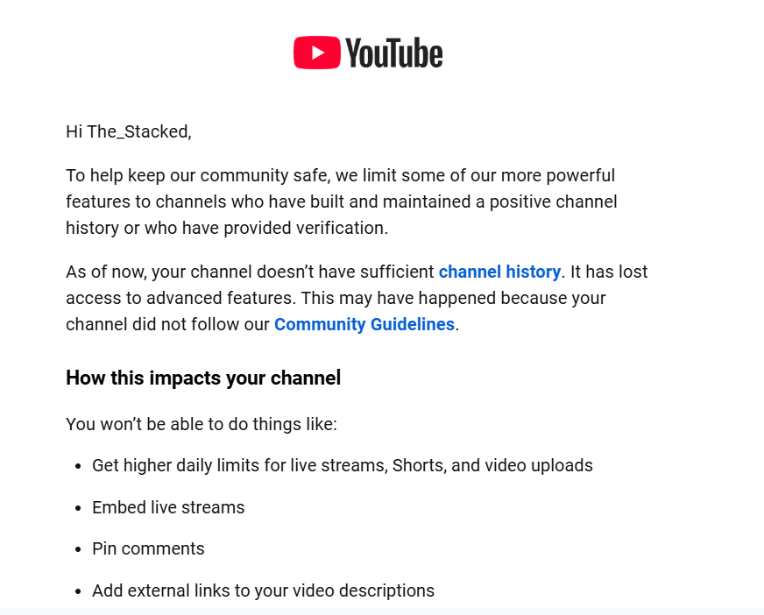Click the Embed live streams bullet item
Image resolution: width=764 pixels, height=615 pixels.
pos(168,507)
